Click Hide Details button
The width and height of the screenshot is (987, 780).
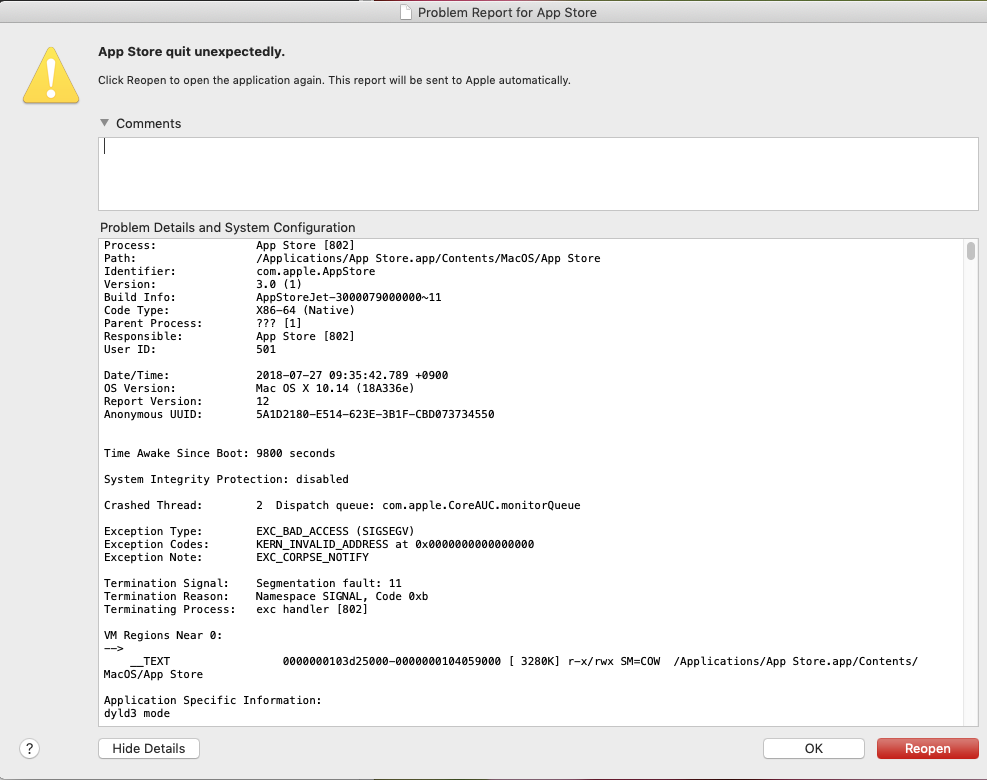149,749
